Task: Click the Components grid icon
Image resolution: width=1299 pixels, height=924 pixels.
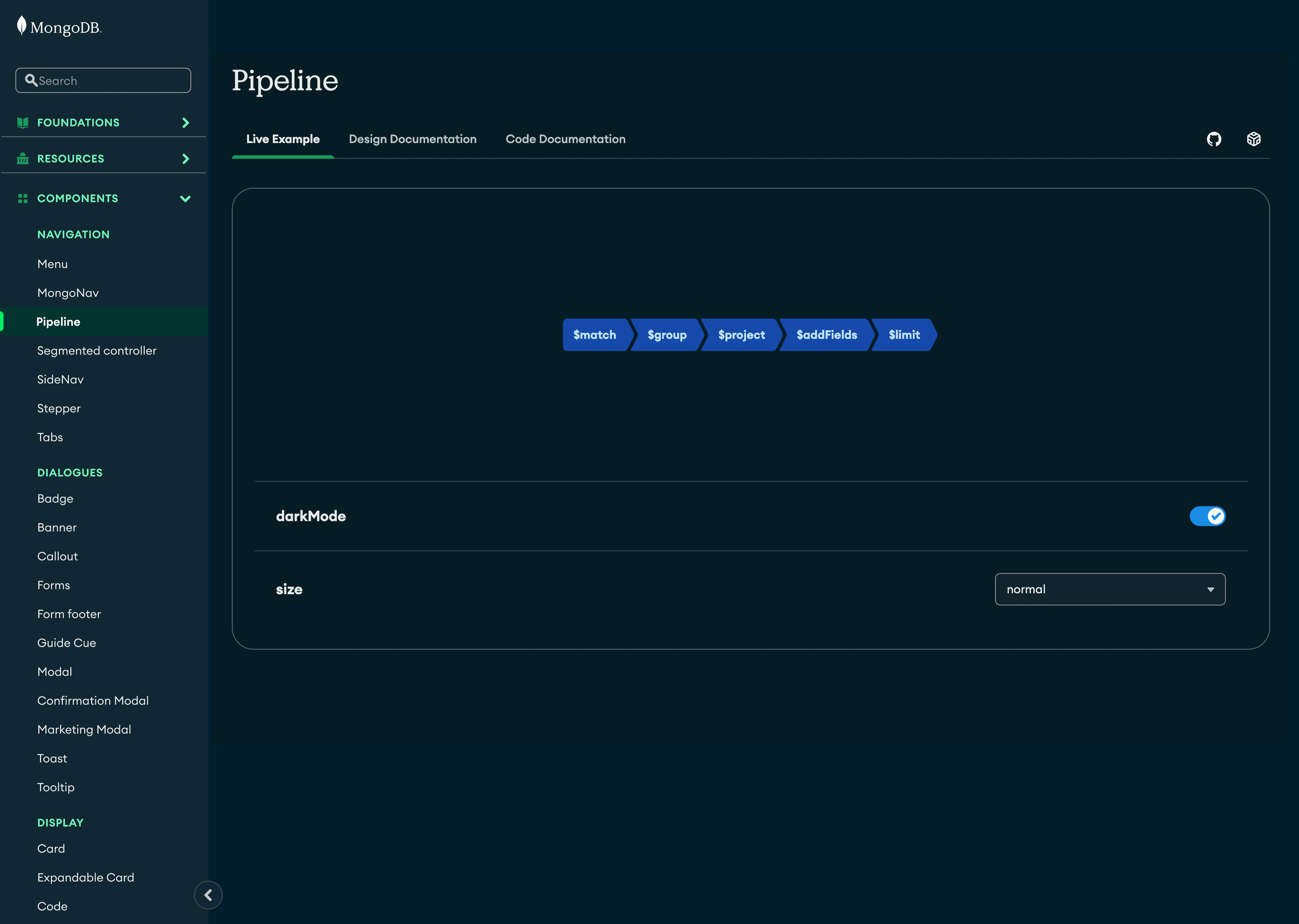Action: 22,198
